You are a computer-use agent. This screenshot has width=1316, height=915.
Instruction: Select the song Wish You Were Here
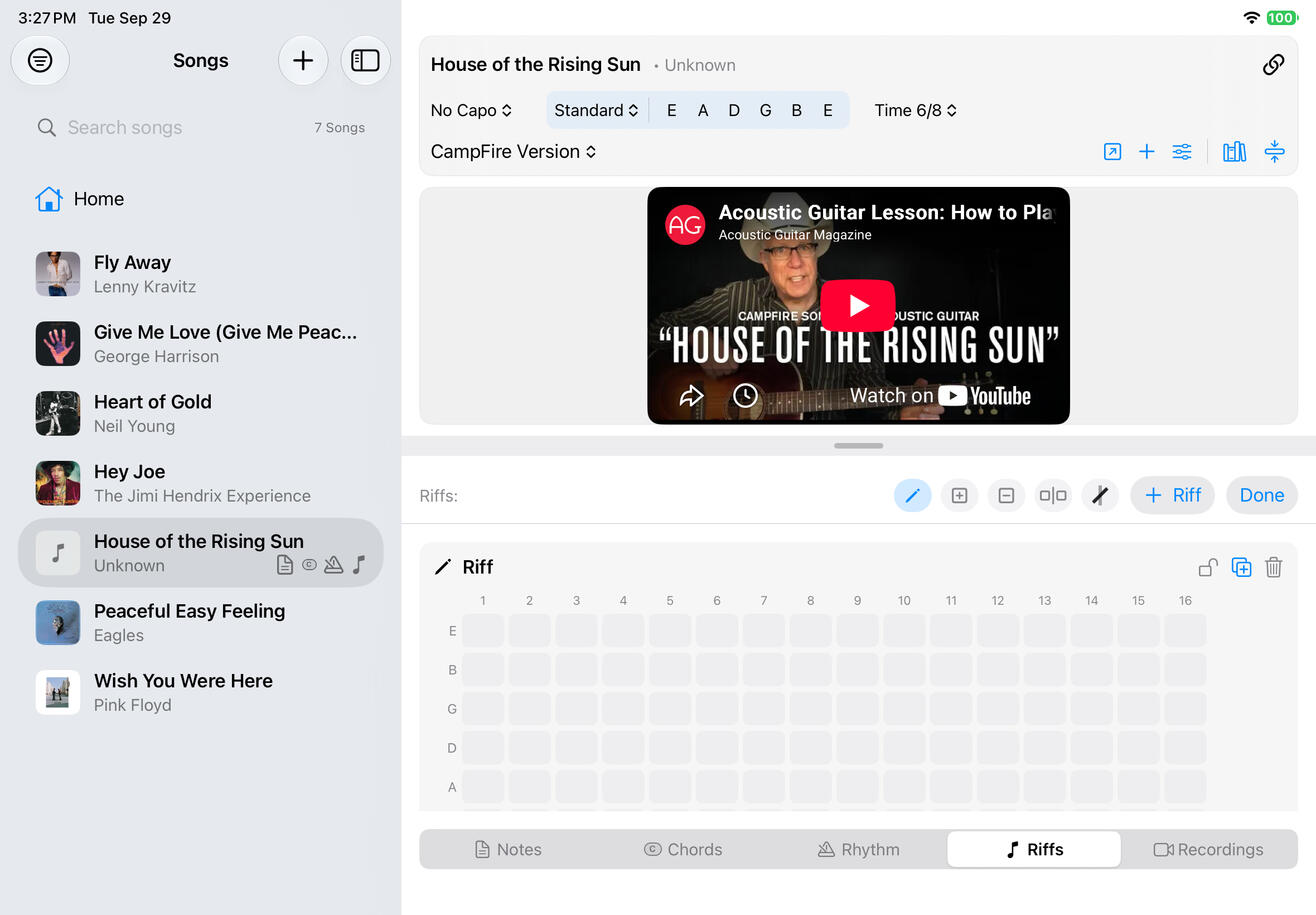(x=200, y=692)
